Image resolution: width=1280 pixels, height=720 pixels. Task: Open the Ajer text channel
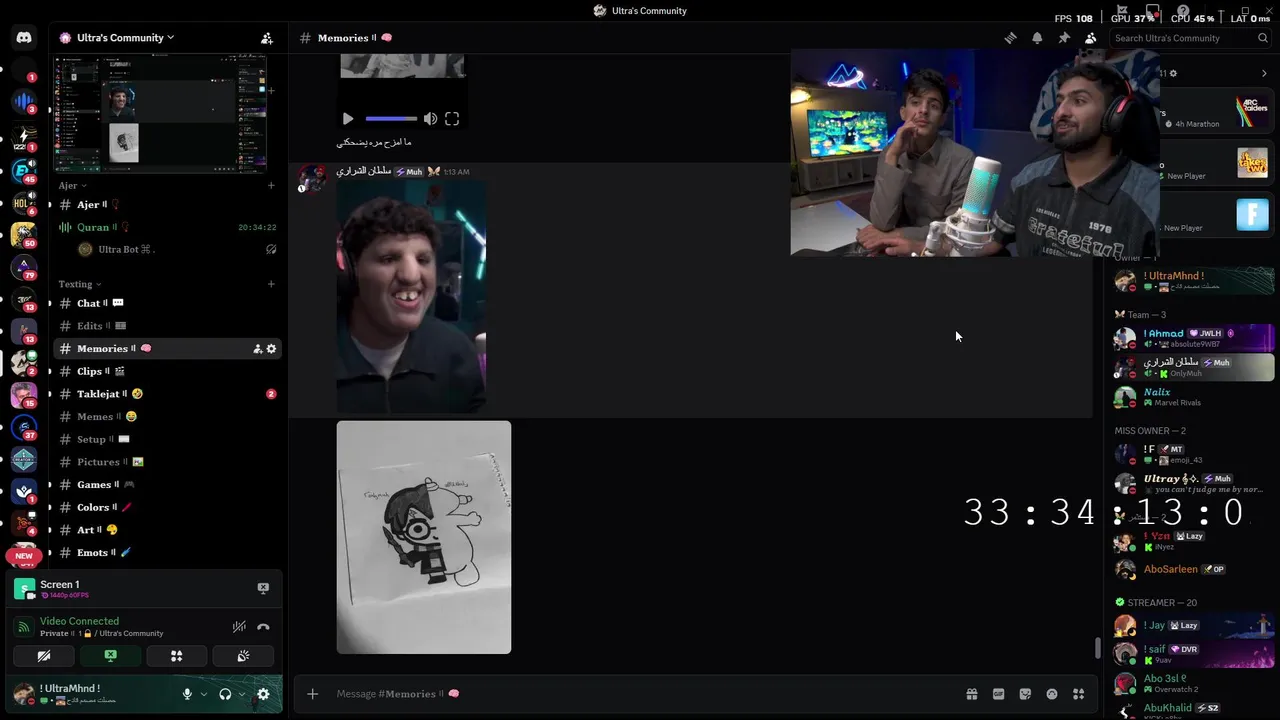(167, 204)
